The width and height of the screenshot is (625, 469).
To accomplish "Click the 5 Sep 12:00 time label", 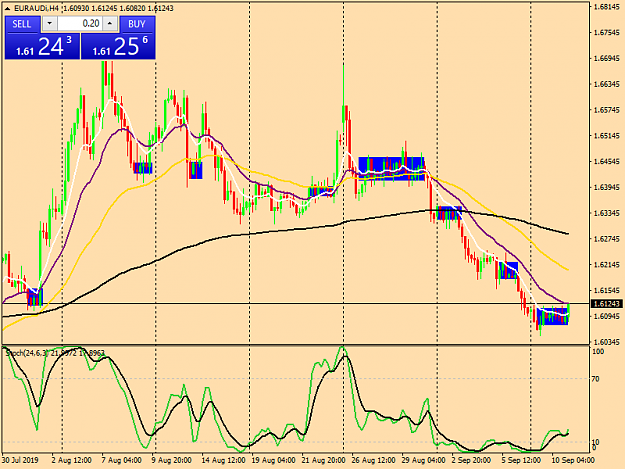I will (x=521, y=460).
